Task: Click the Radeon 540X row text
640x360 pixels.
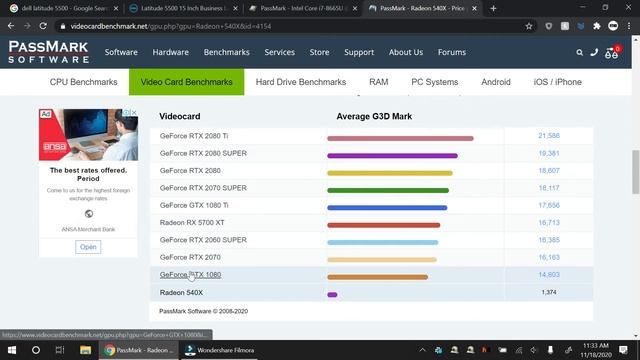Action: coord(181,293)
